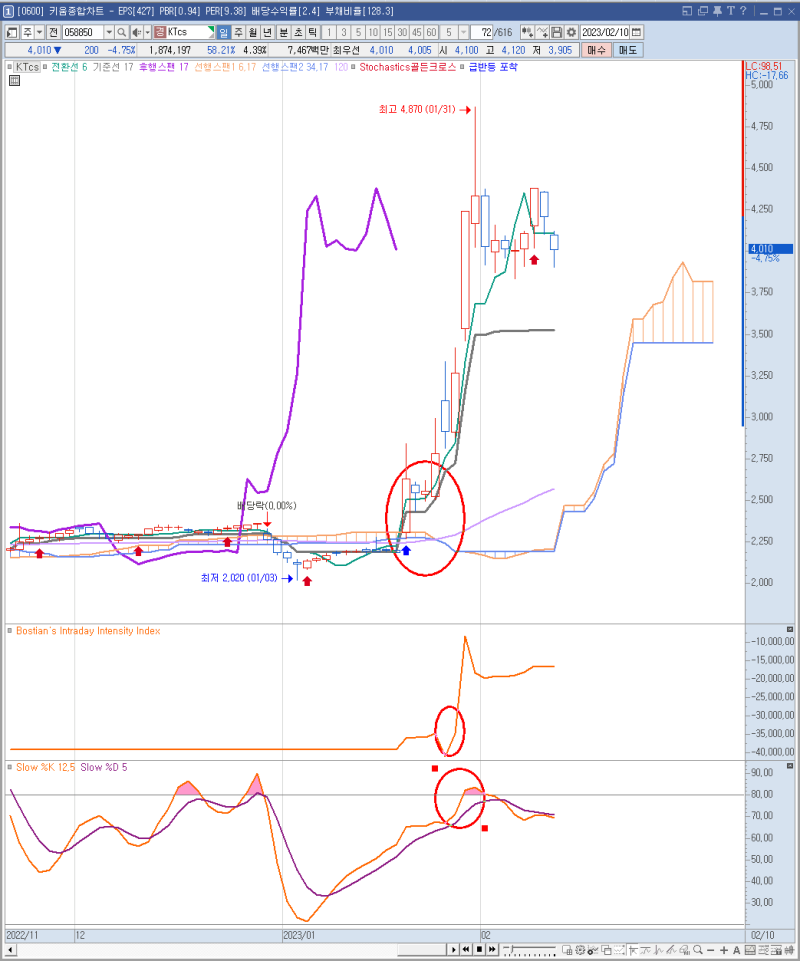Image resolution: width=800 pixels, height=961 pixels.
Task: Click the red 매수 buy button
Action: (x=598, y=50)
